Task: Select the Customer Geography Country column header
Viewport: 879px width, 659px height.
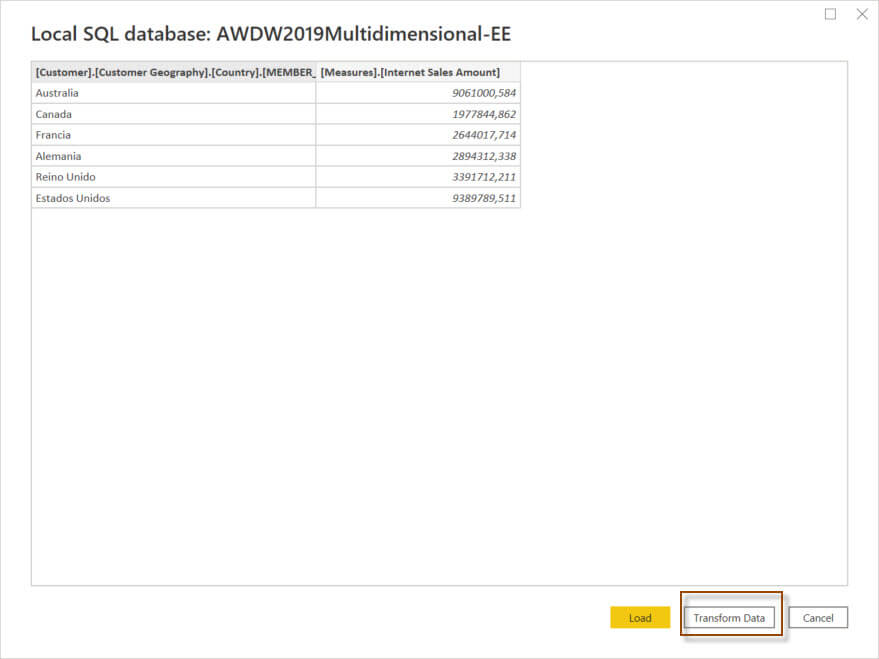Action: (174, 72)
